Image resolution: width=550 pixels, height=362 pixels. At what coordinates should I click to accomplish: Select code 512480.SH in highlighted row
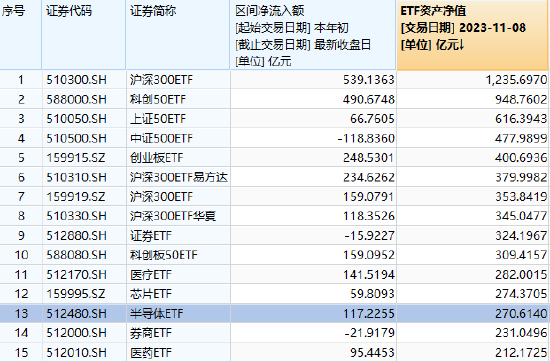pyautogui.click(x=76, y=314)
